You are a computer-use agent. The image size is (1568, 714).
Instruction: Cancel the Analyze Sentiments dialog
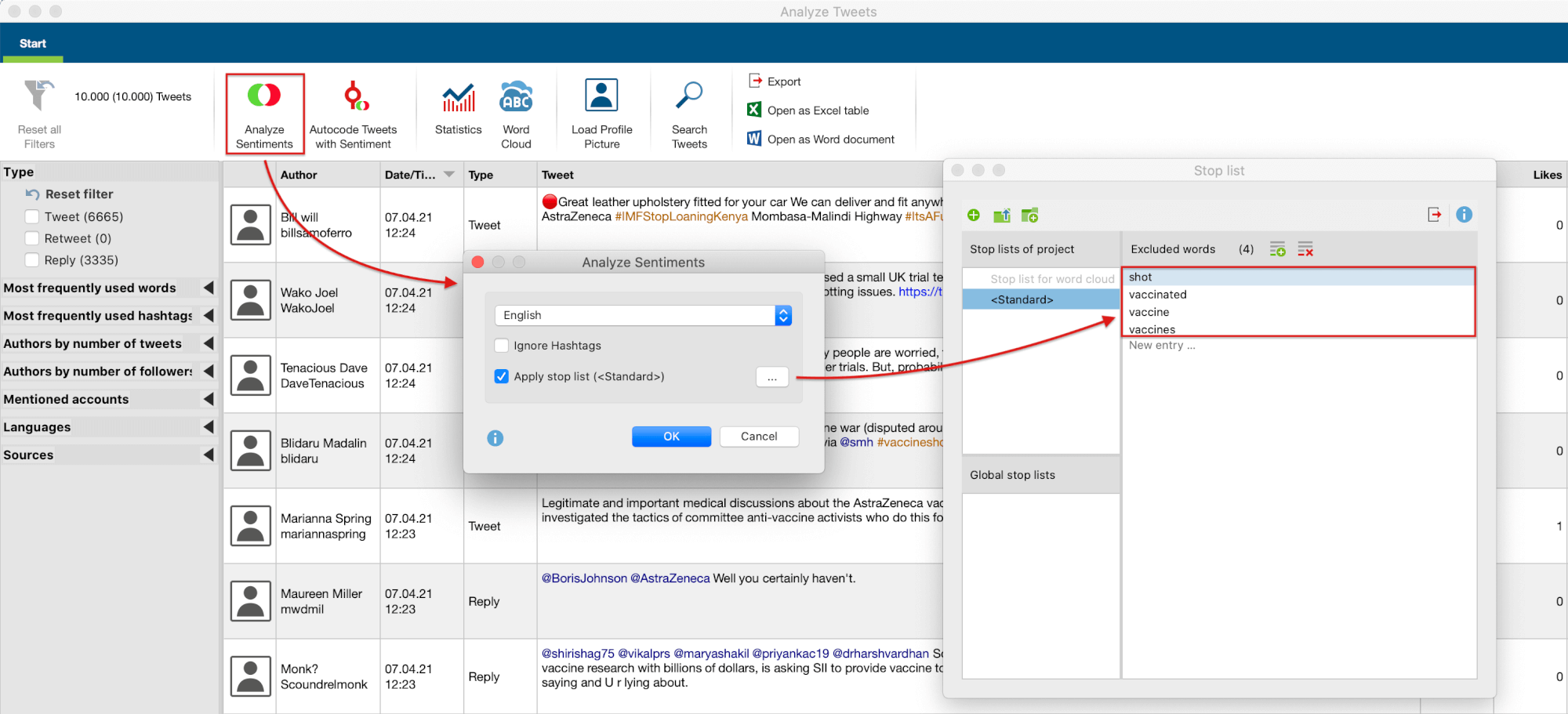pyautogui.click(x=759, y=437)
